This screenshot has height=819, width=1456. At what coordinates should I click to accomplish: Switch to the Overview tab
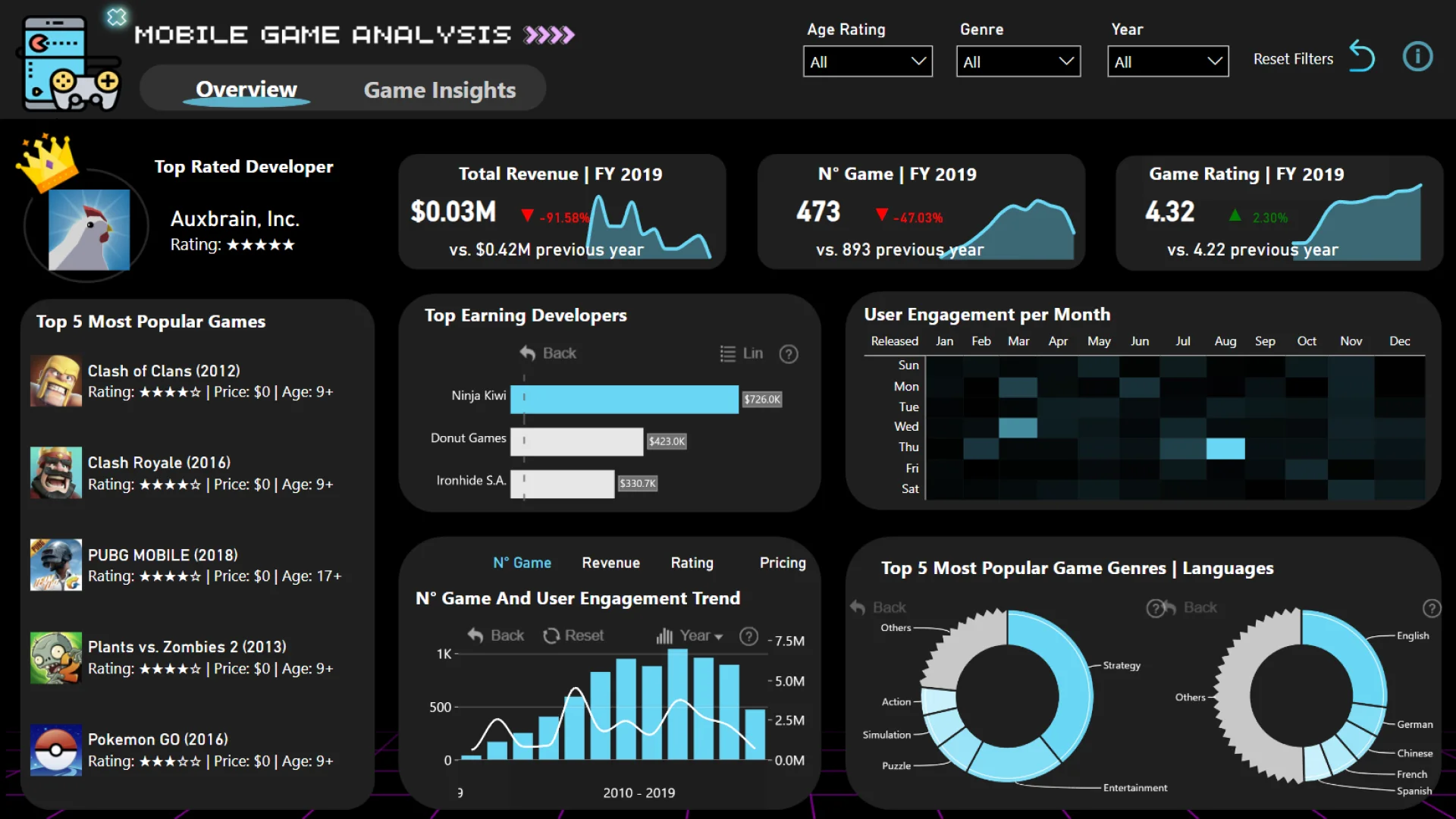coord(246,89)
